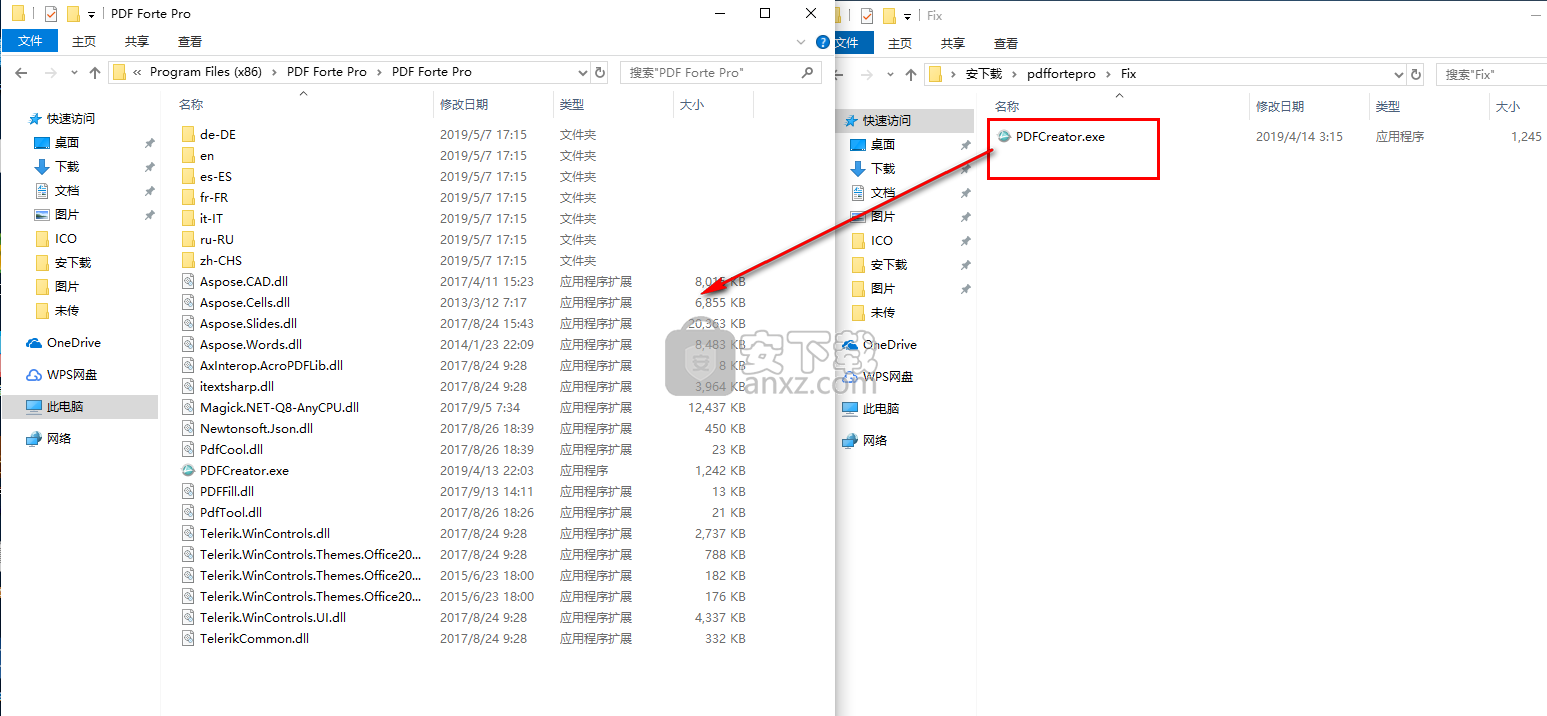
Task: Click the help icon in PDF Forte Pro window
Action: (x=823, y=42)
